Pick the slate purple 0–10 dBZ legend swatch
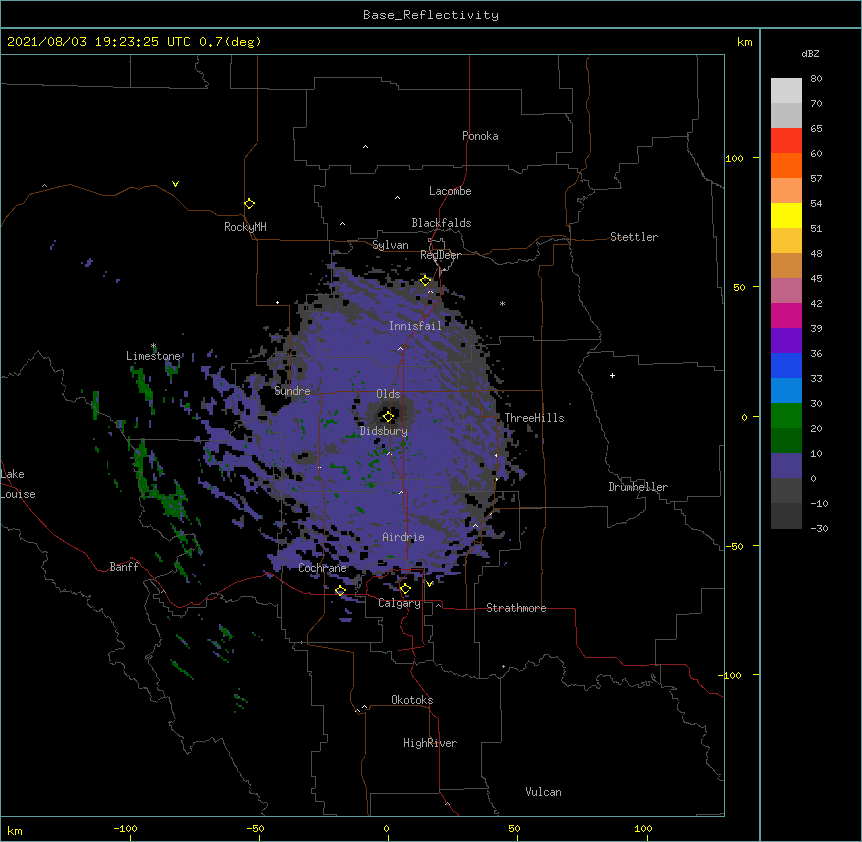This screenshot has width=862, height=842. click(786, 466)
